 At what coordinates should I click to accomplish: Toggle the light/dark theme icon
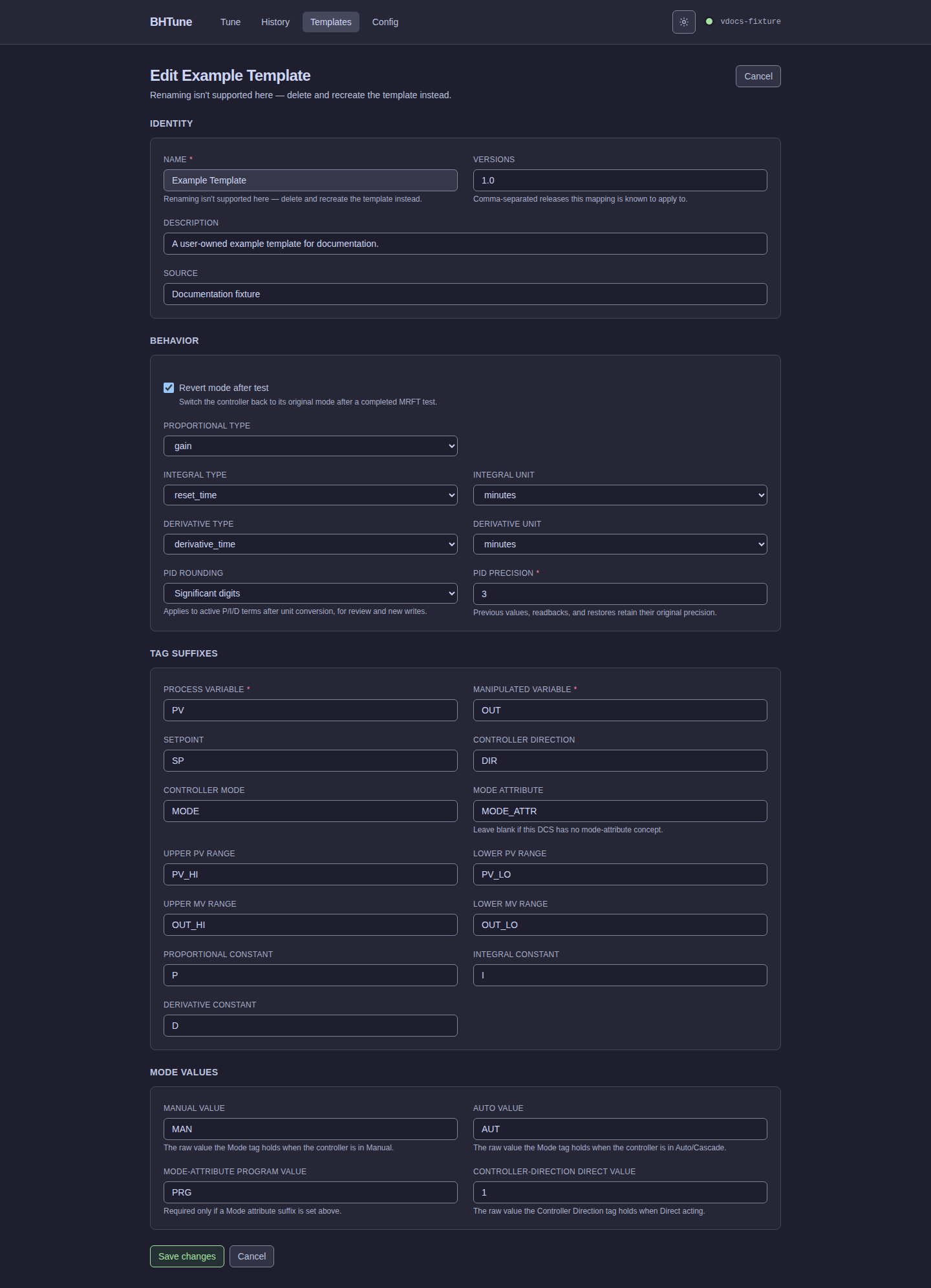[x=683, y=22]
